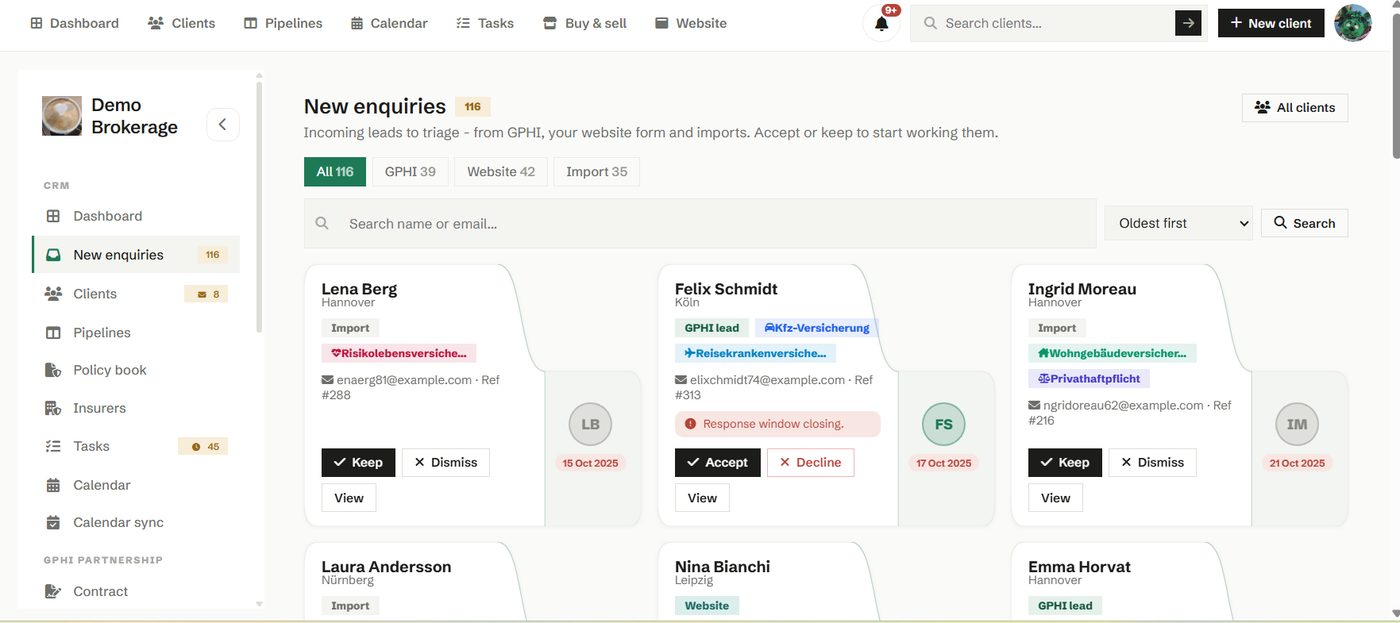Click the Contract signature icon
The height and width of the screenshot is (623, 1400).
53,591
